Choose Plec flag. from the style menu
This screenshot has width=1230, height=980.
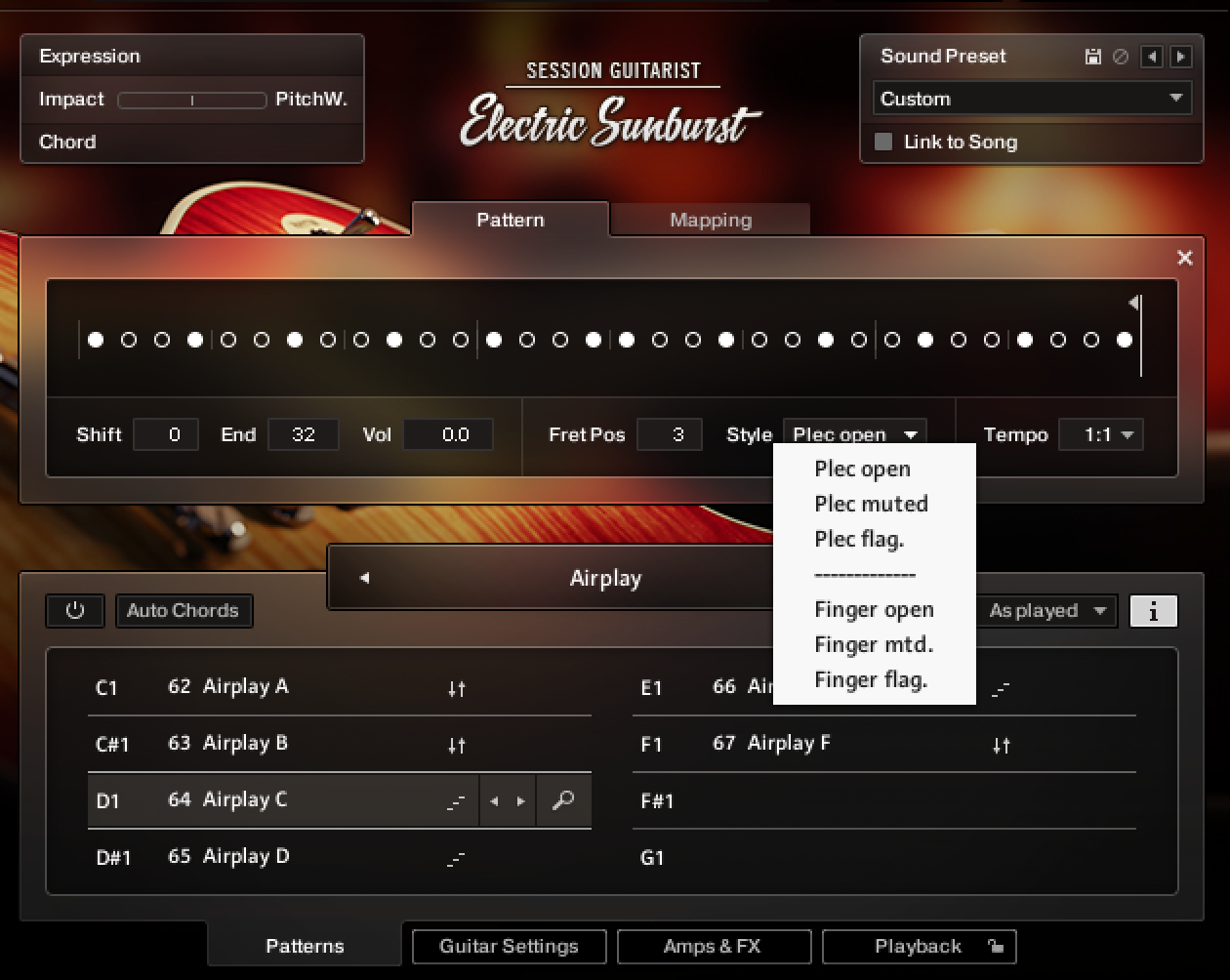859,539
